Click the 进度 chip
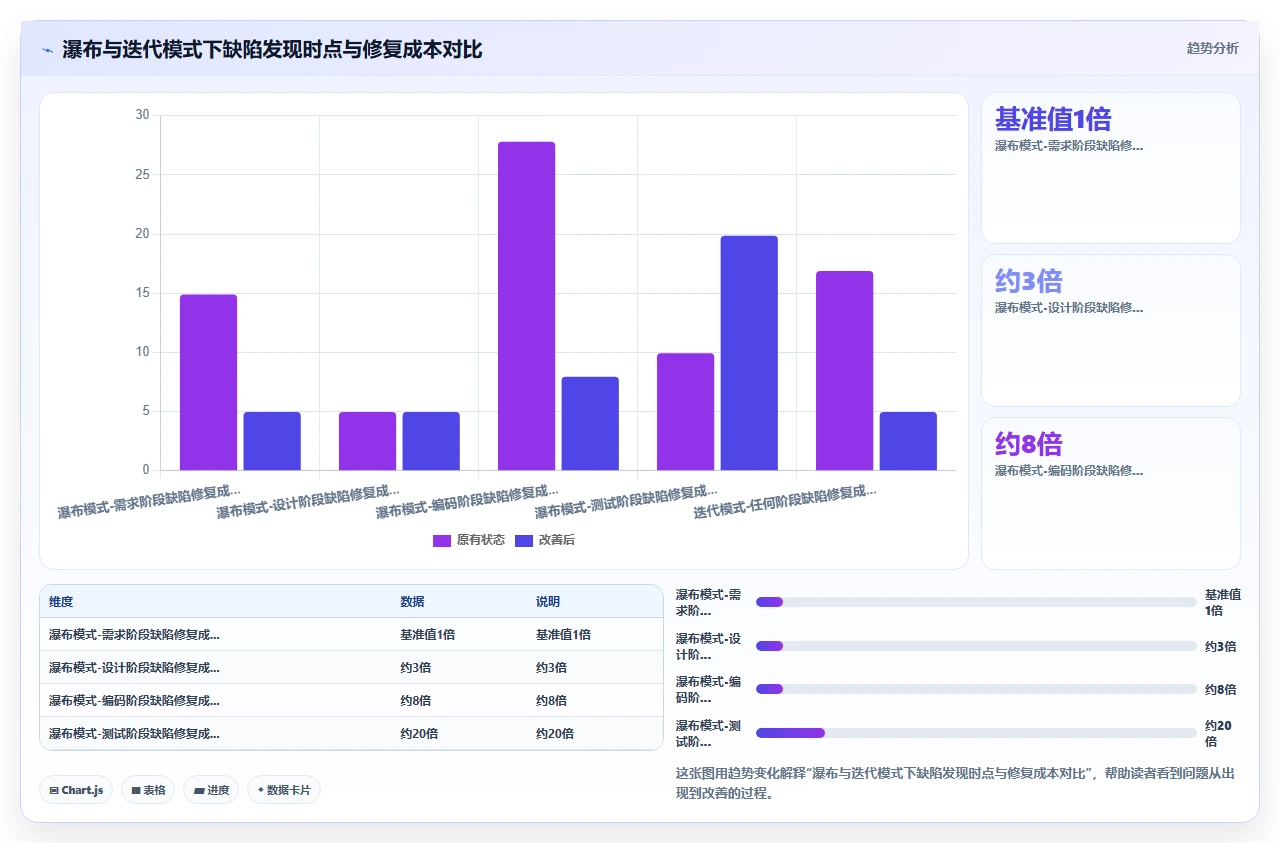Screen dimensions: 1280x843 [x=211, y=790]
